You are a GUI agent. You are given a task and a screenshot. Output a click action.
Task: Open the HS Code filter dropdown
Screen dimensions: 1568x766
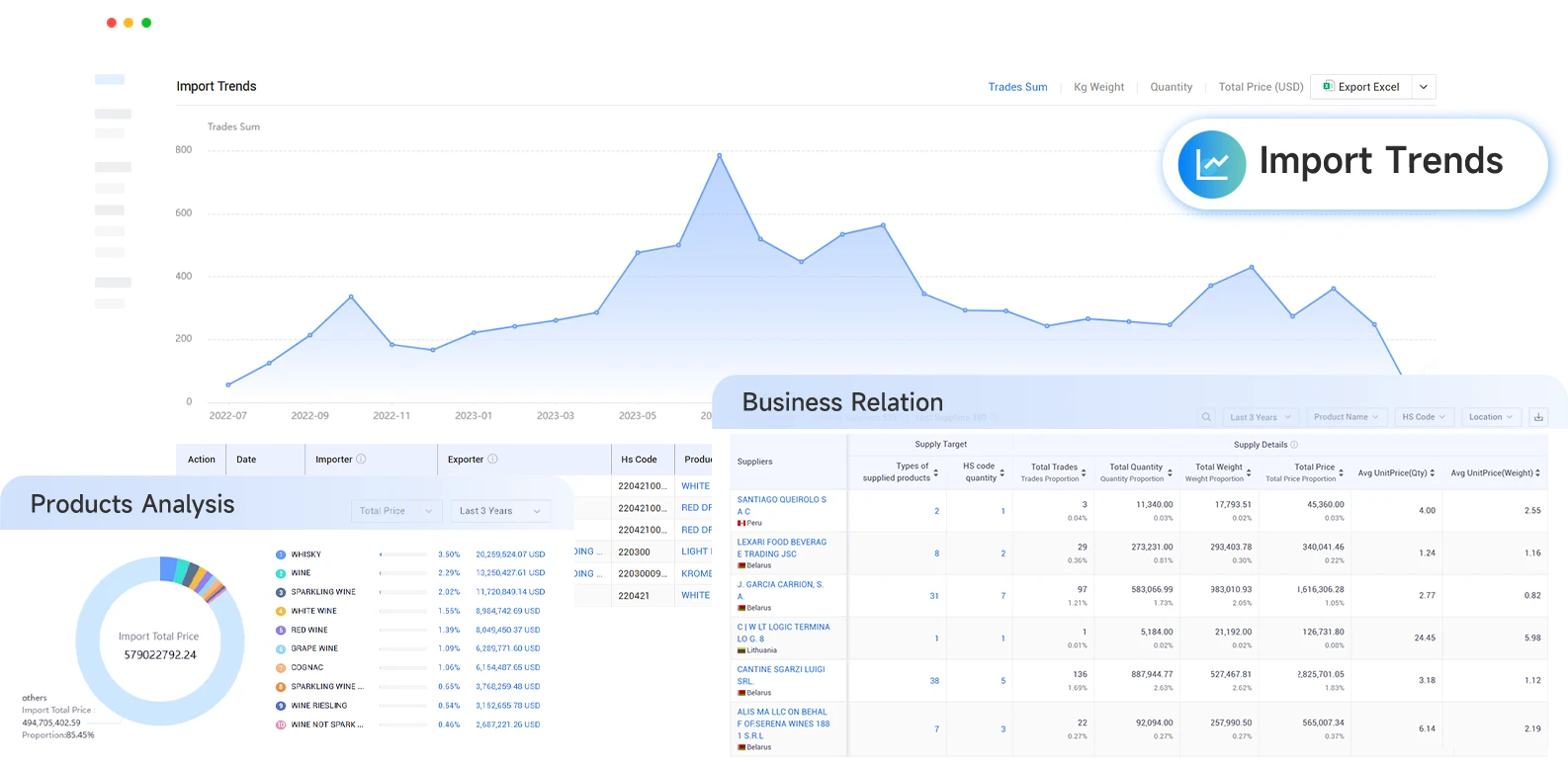point(1424,417)
